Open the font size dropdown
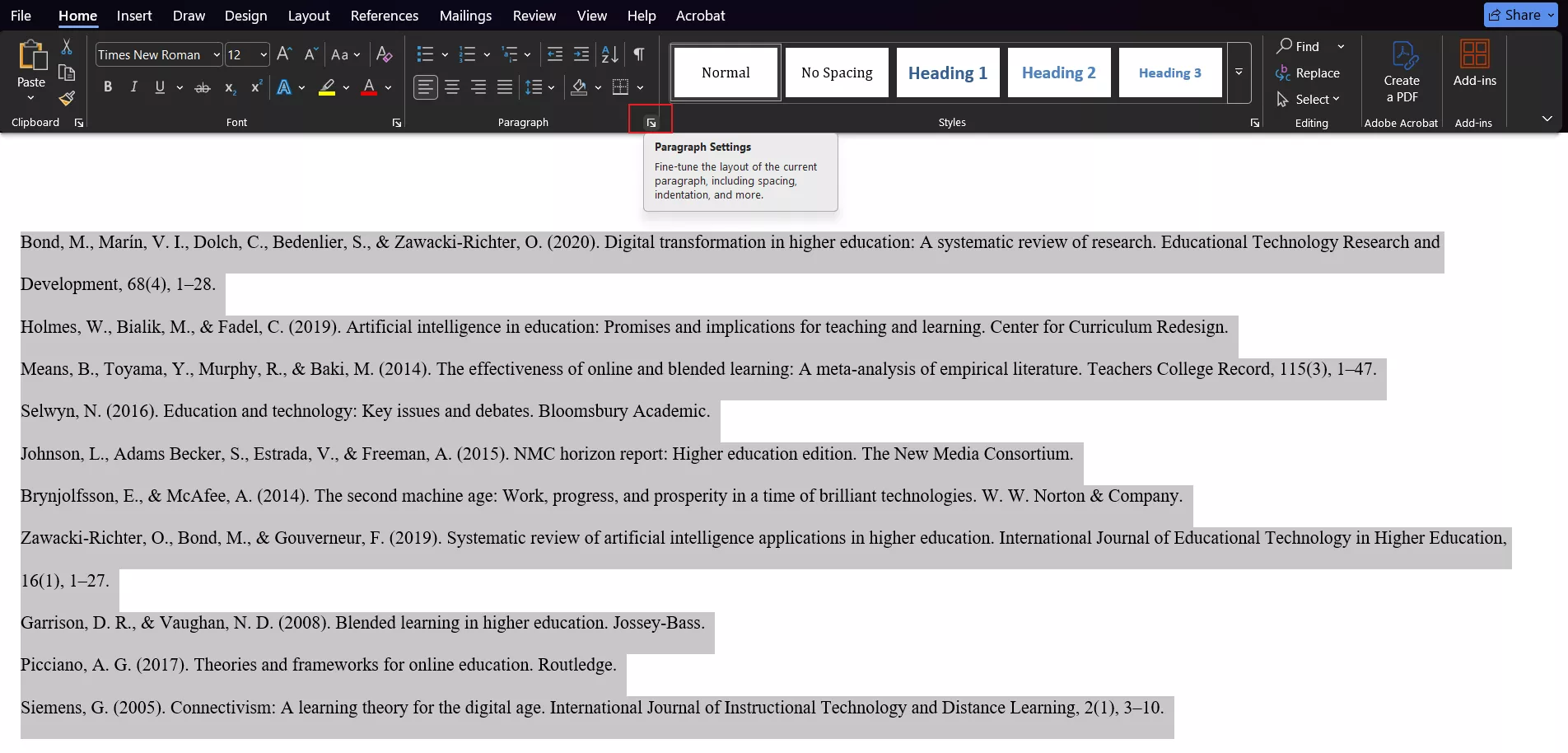The height and width of the screenshot is (753, 1568). (264, 55)
